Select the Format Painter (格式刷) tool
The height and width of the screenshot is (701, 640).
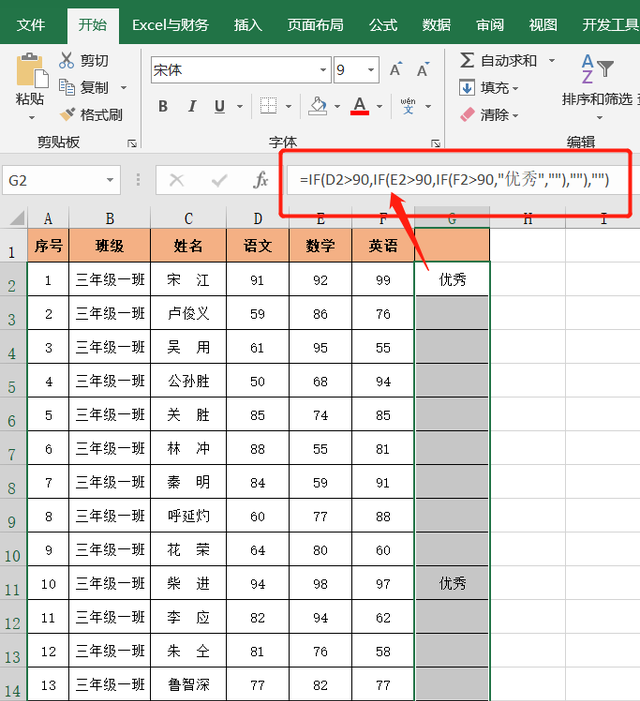[x=67, y=114]
